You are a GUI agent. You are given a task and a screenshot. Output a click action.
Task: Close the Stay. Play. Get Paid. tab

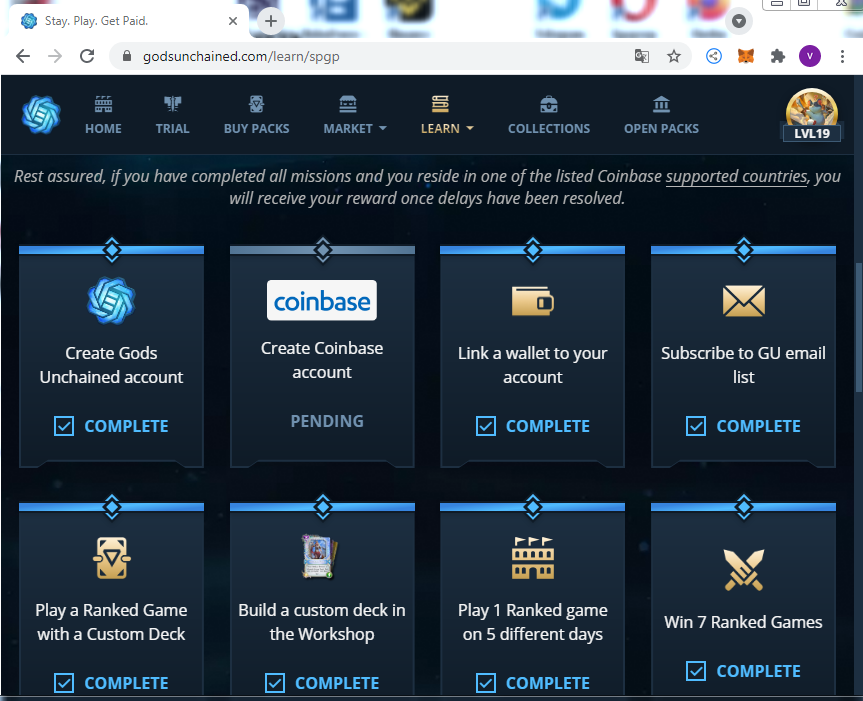point(233,21)
